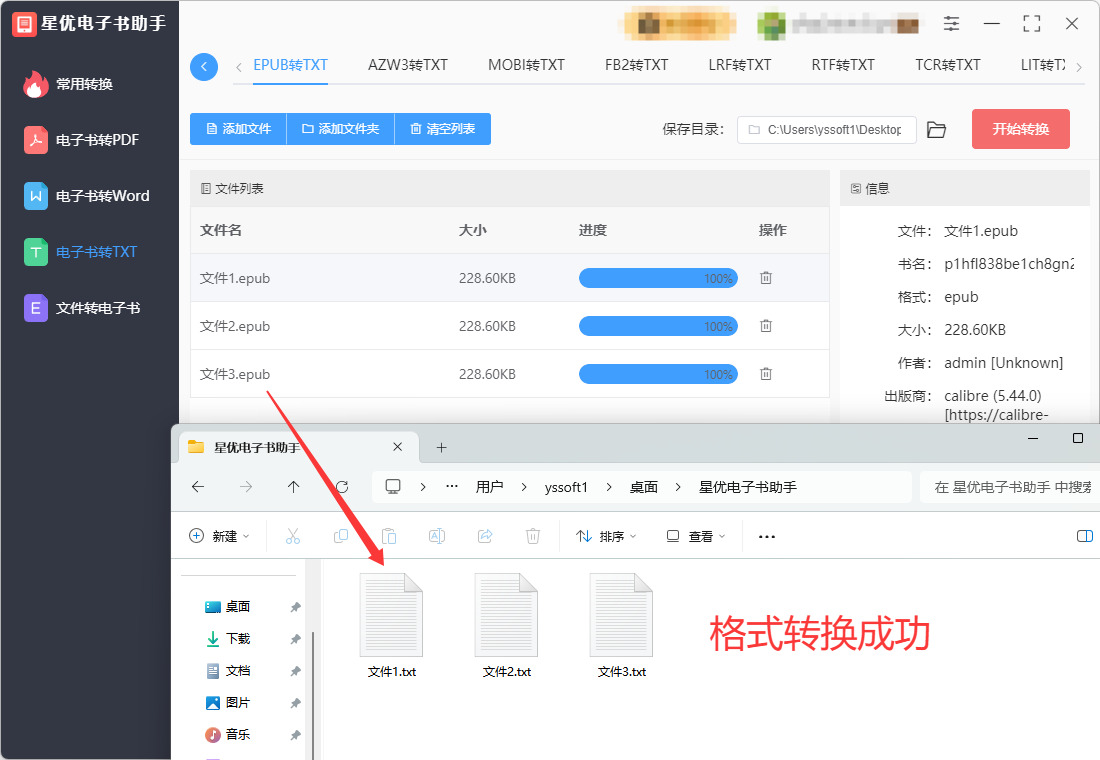Open 下载 in Explorer navigation pane
The height and width of the screenshot is (760, 1100).
(239, 639)
